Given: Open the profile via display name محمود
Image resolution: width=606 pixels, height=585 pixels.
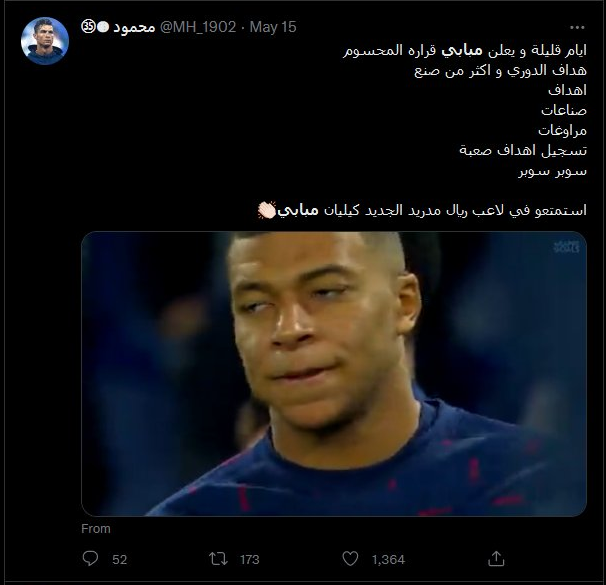Looking at the screenshot, I should point(134,27).
